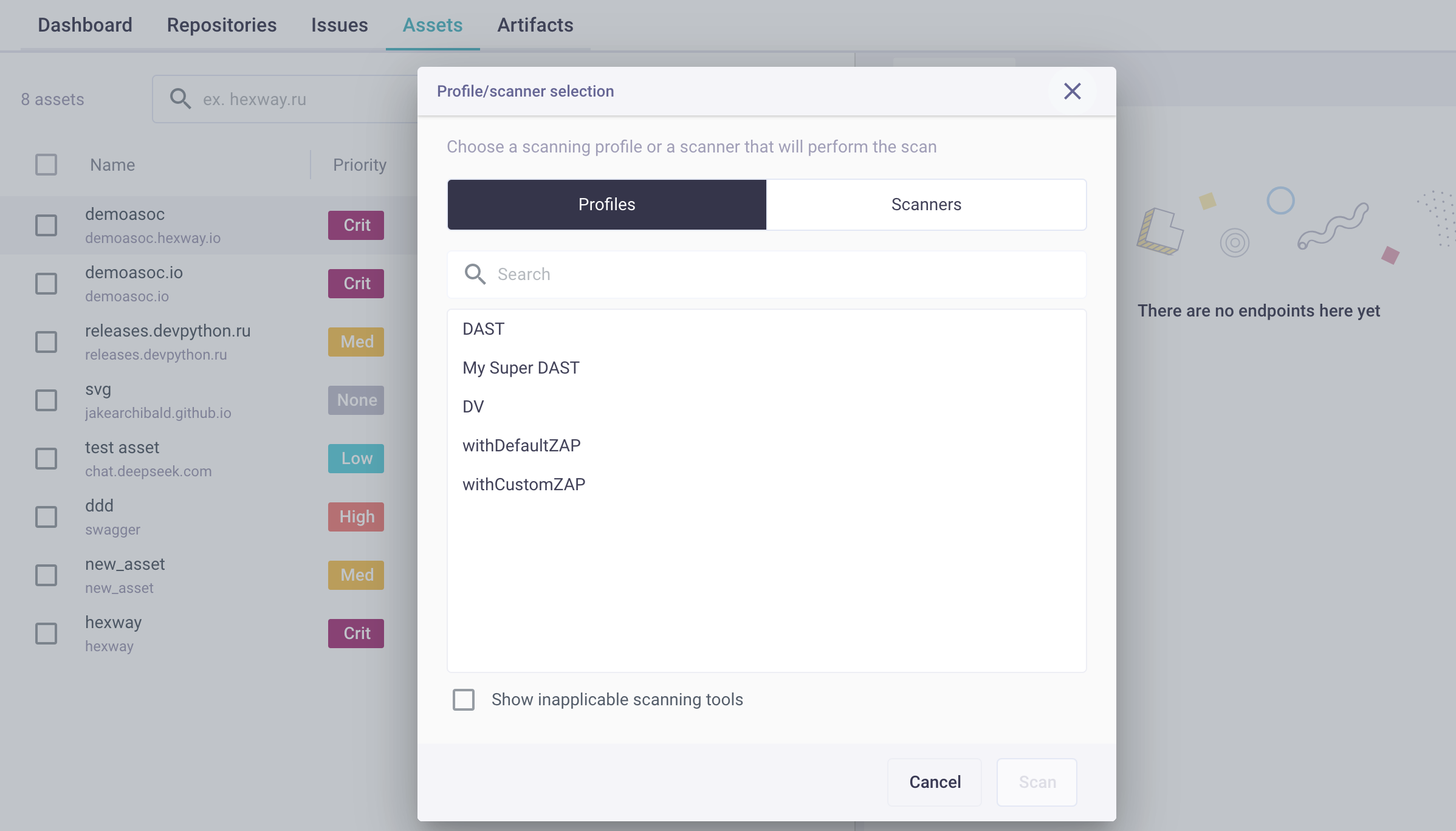The image size is (1456, 831).
Task: Toggle the select-all assets checkbox
Action: tap(46, 165)
